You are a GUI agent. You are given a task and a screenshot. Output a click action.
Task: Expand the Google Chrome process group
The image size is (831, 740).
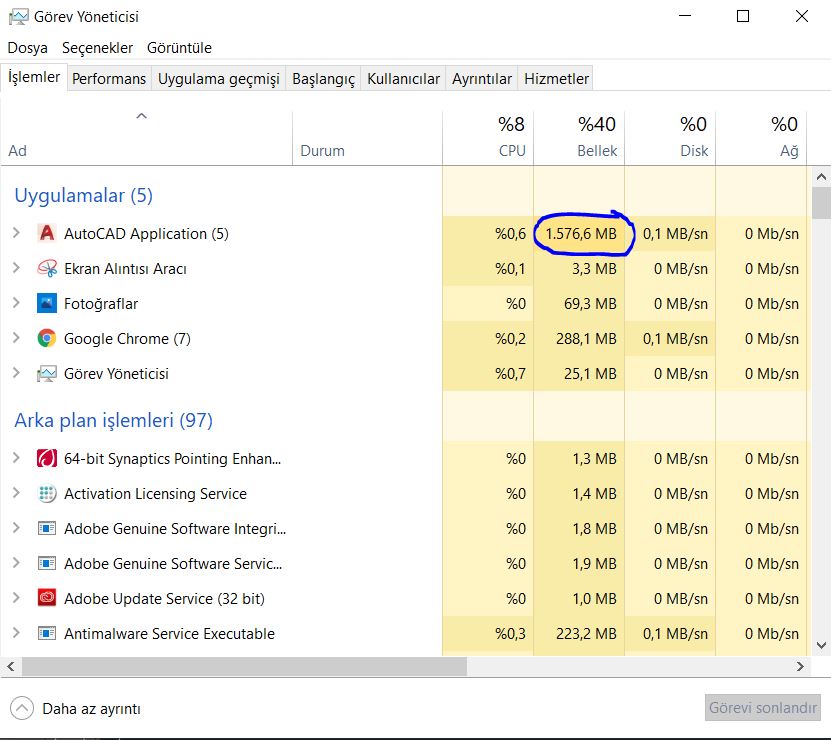[16, 339]
